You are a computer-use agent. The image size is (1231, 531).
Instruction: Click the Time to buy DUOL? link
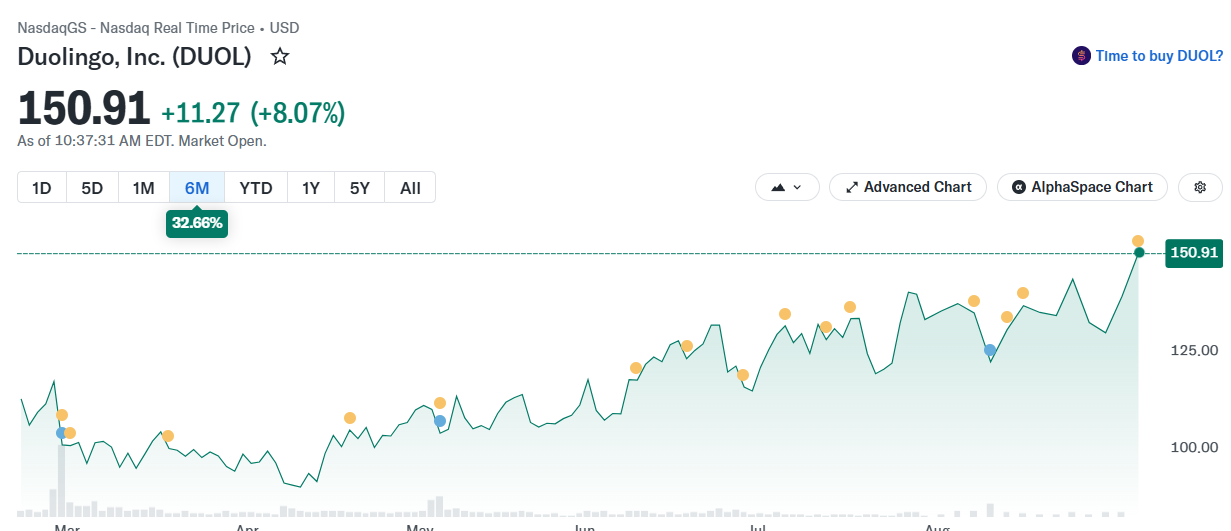(x=1159, y=56)
